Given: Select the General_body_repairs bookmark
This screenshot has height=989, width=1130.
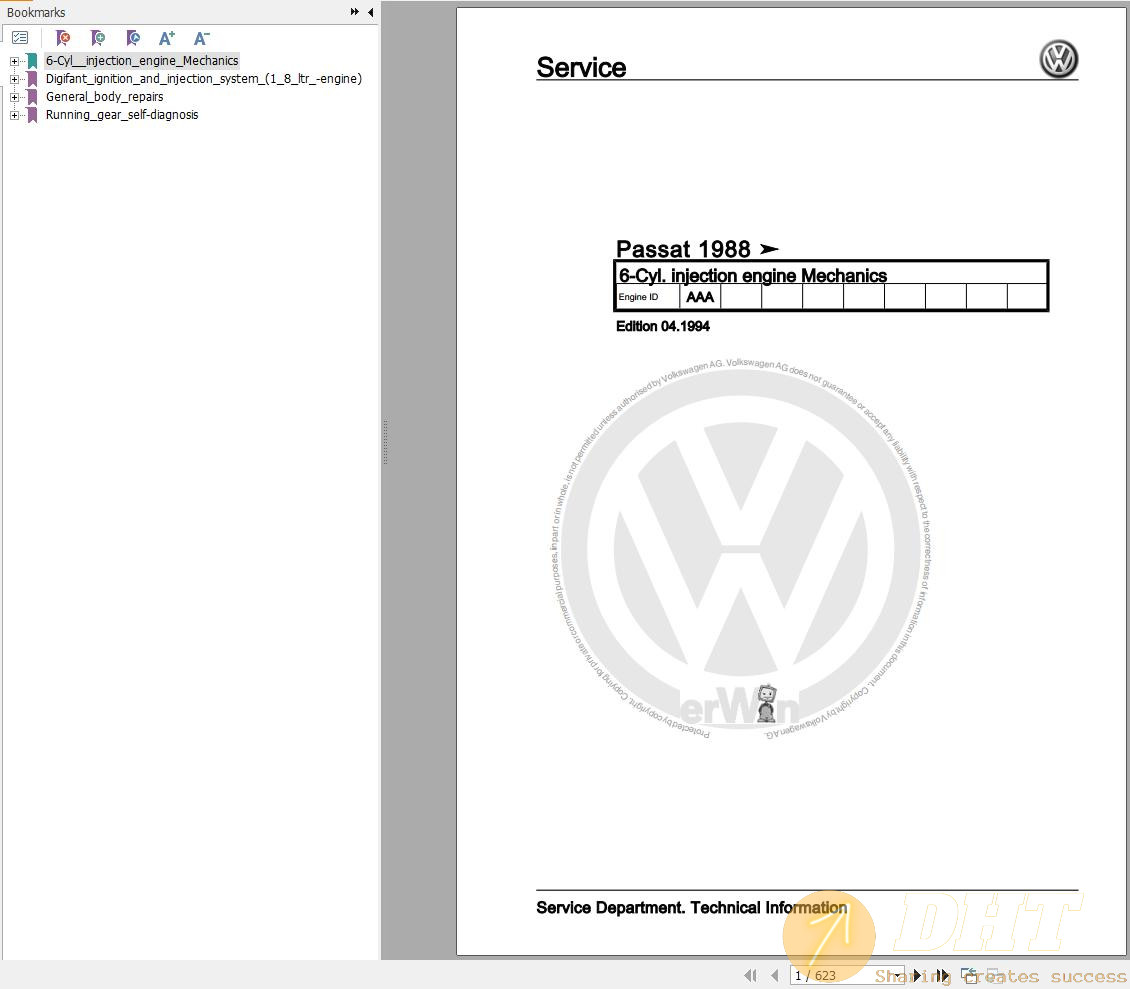Looking at the screenshot, I should pos(104,97).
